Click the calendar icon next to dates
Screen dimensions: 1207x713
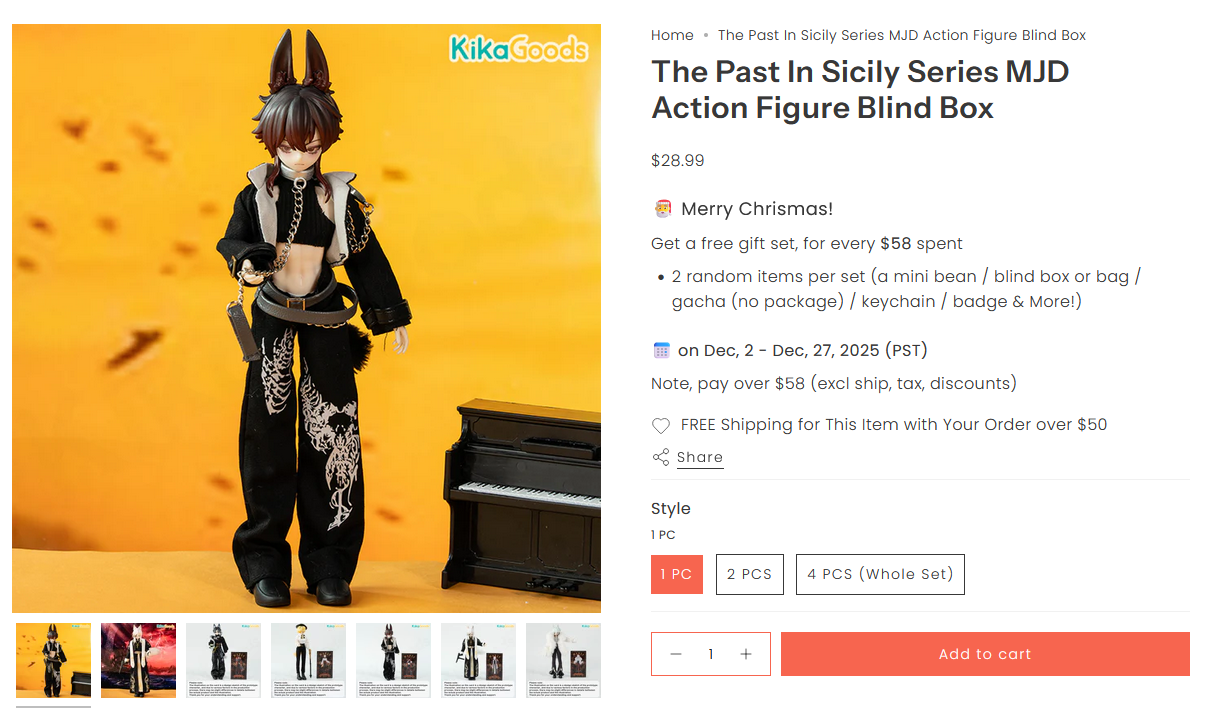tap(661, 350)
